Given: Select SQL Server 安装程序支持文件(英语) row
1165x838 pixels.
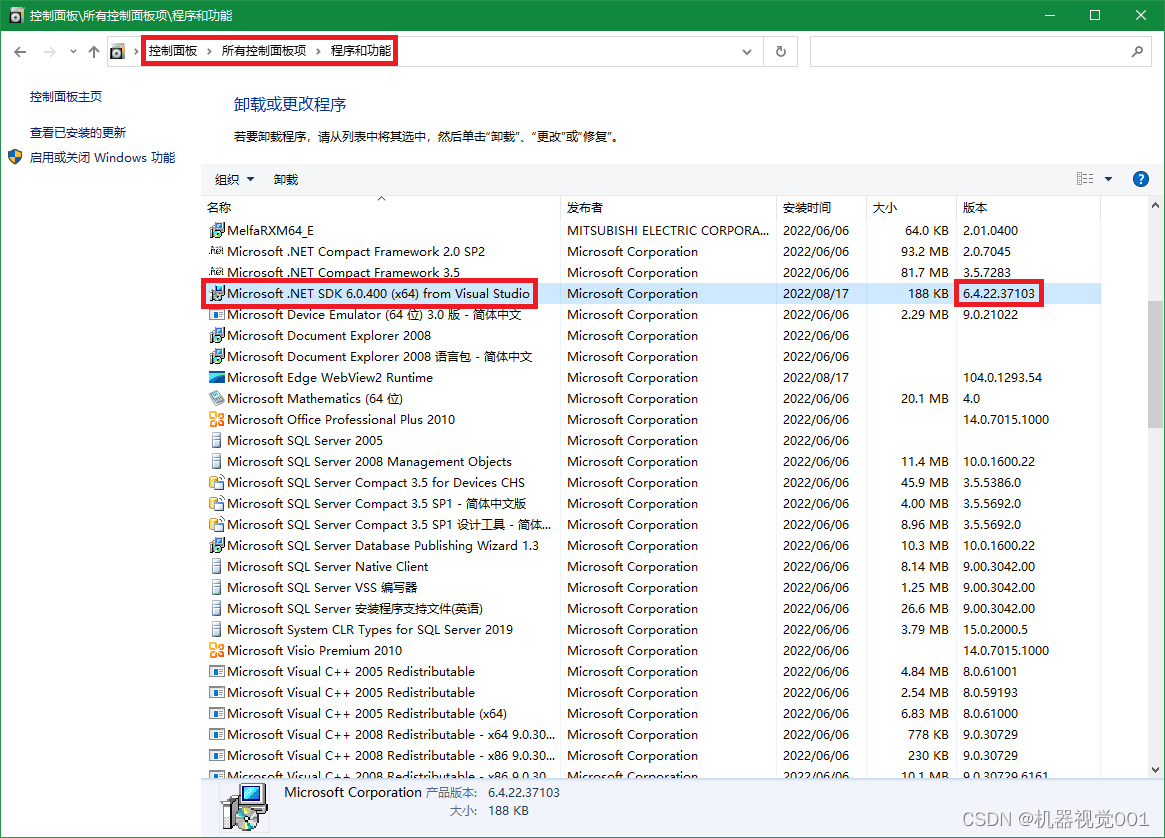Looking at the screenshot, I should point(651,608).
